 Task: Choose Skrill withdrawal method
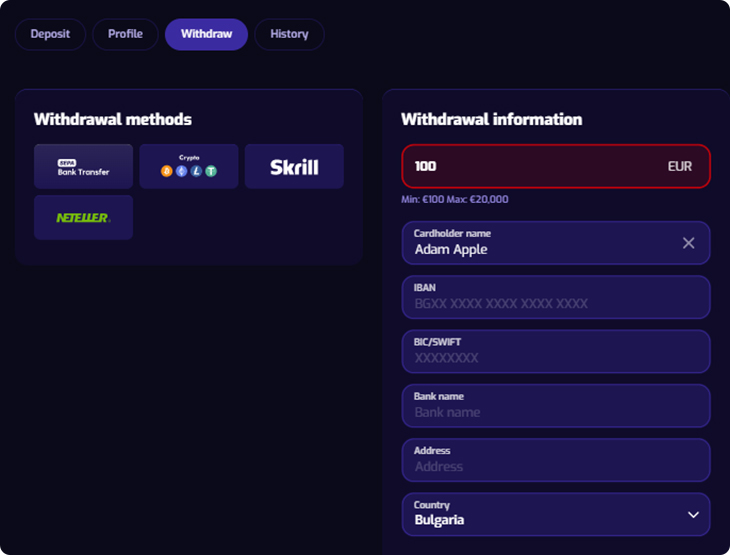[294, 166]
